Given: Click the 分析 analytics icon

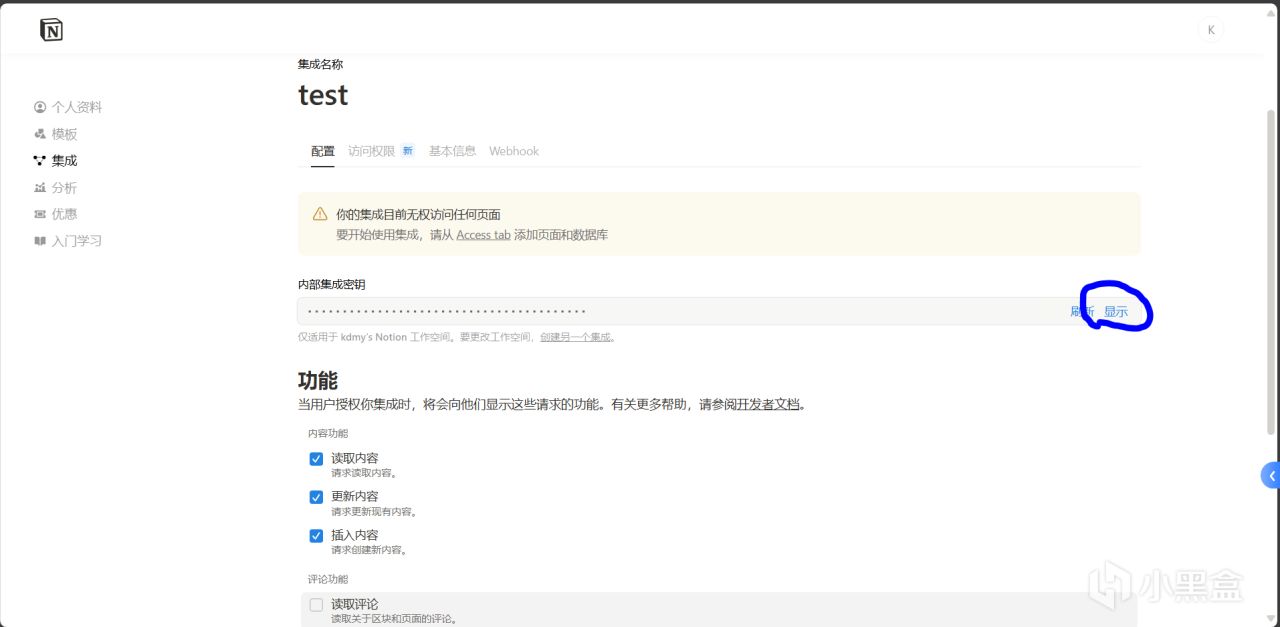Looking at the screenshot, I should (x=40, y=187).
